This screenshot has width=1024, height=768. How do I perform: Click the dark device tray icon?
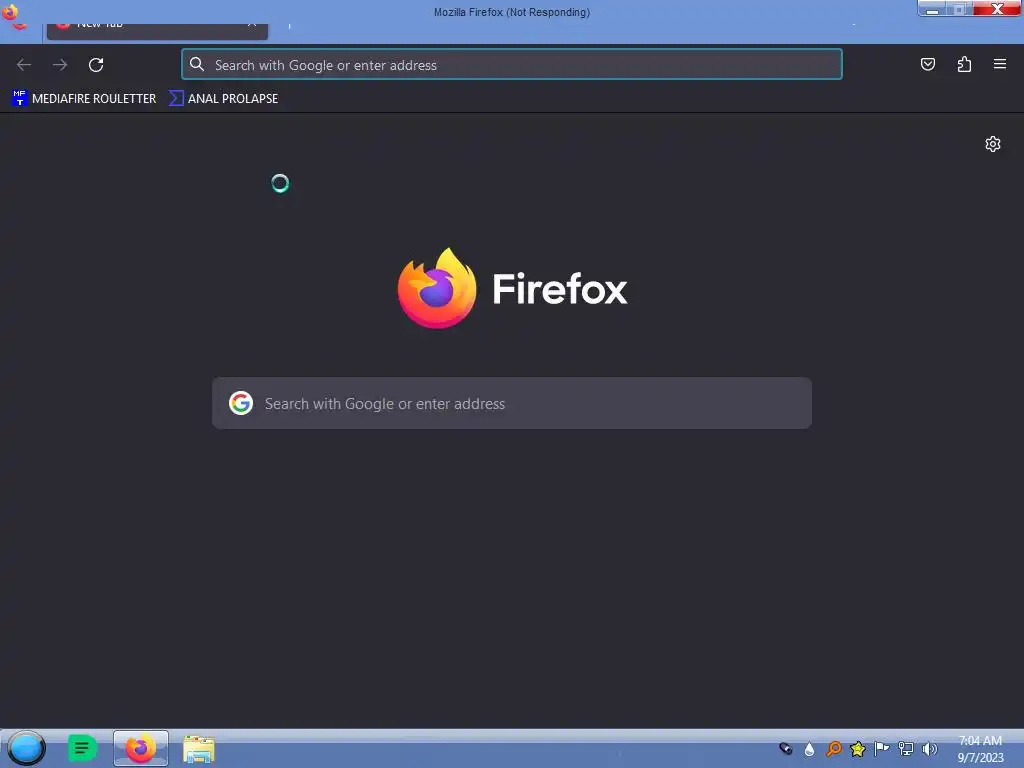pyautogui.click(x=786, y=749)
